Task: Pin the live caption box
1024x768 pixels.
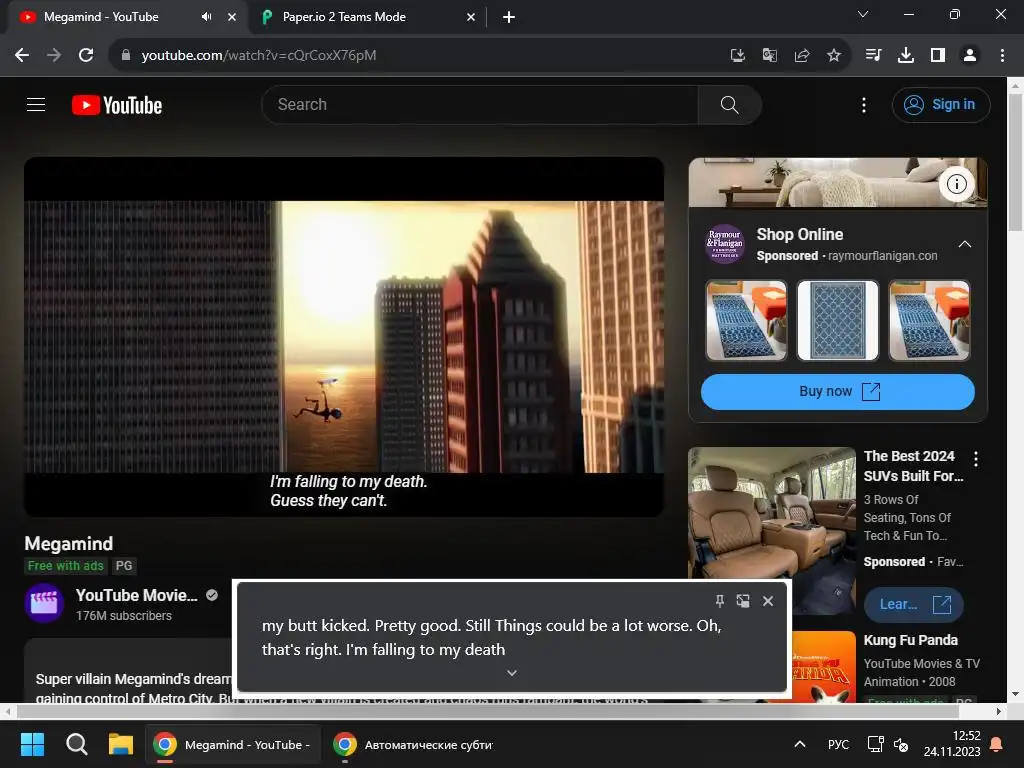Action: 719,601
